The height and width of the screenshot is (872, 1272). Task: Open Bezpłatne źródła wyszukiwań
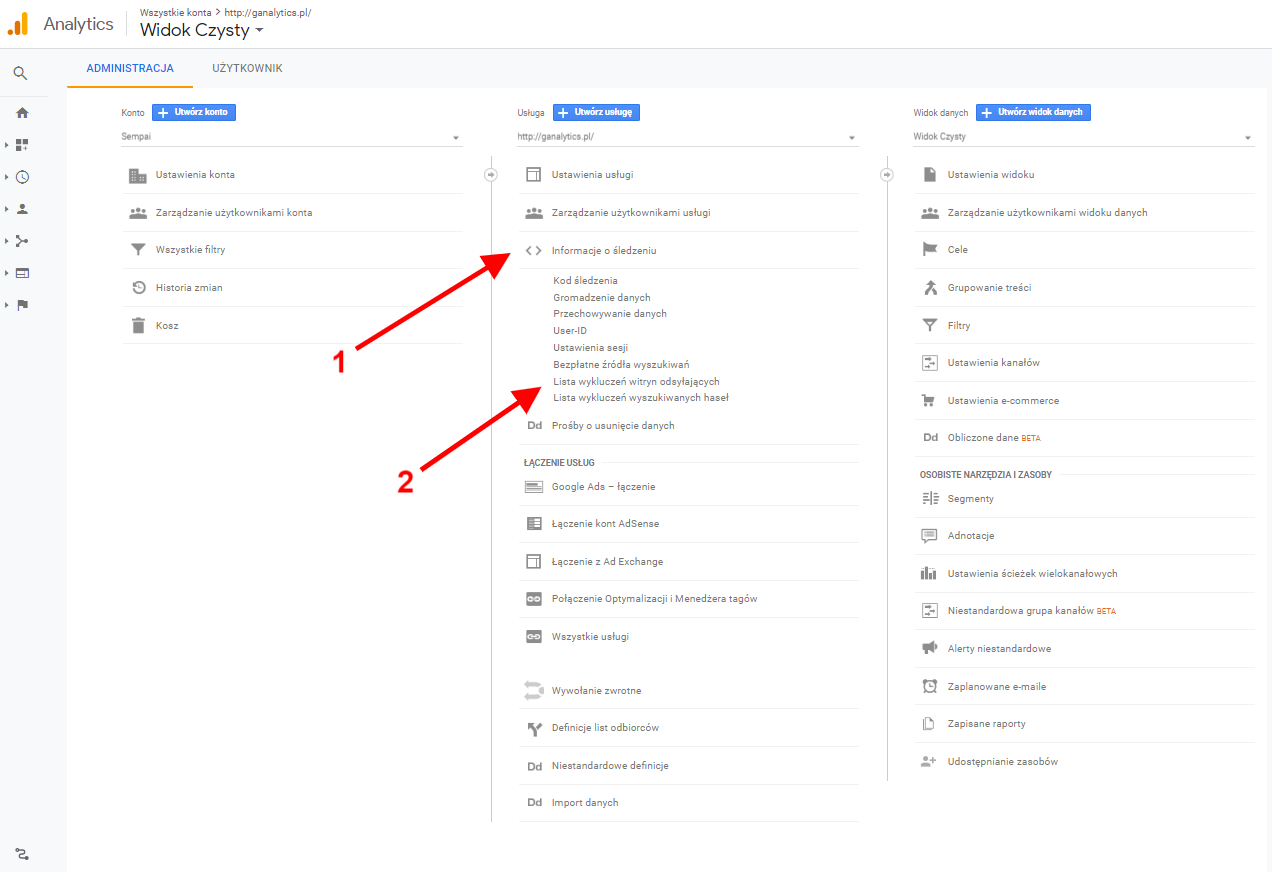[x=621, y=365]
